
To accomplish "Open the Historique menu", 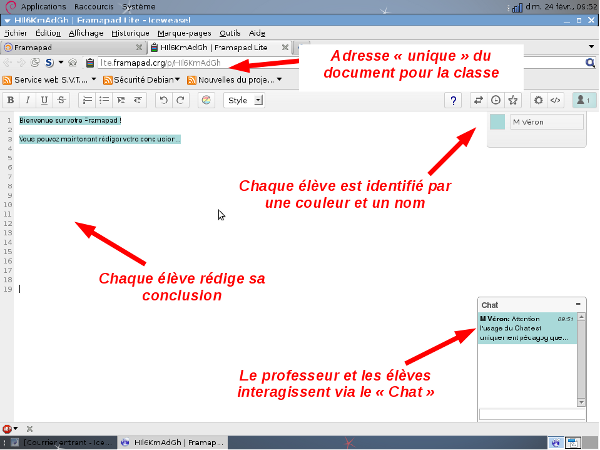I will tap(129, 33).
